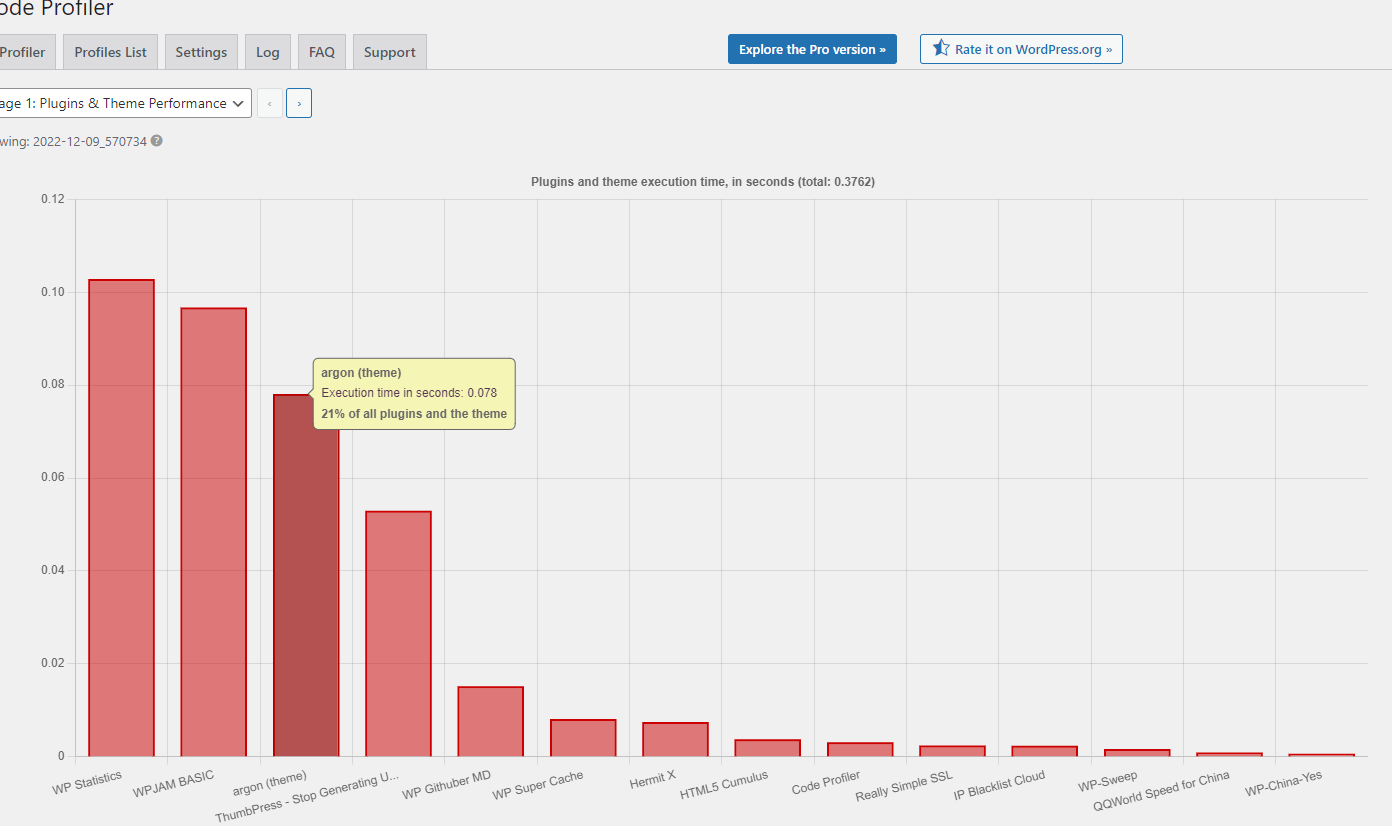This screenshot has width=1392, height=826.
Task: Open the Log tab
Action: click(267, 52)
